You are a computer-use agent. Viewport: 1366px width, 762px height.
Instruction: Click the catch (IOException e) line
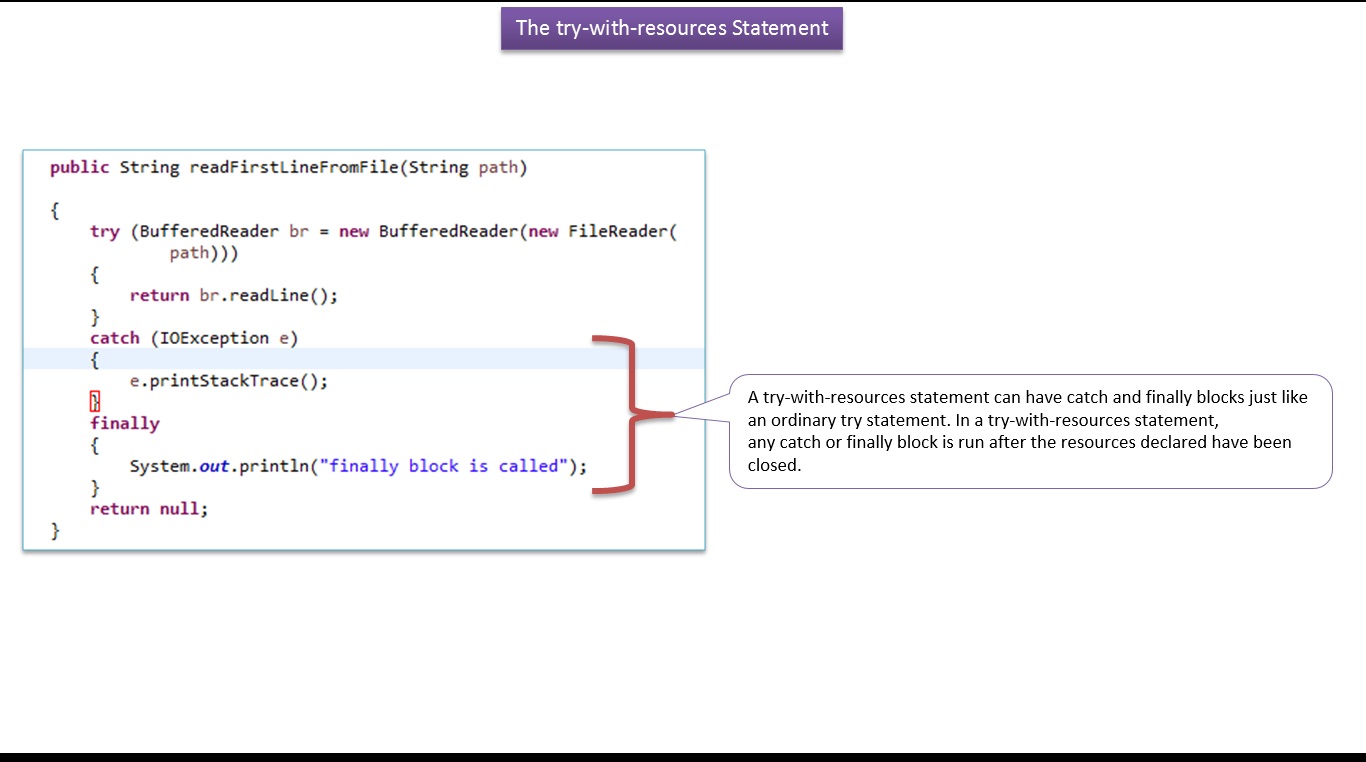pos(195,338)
